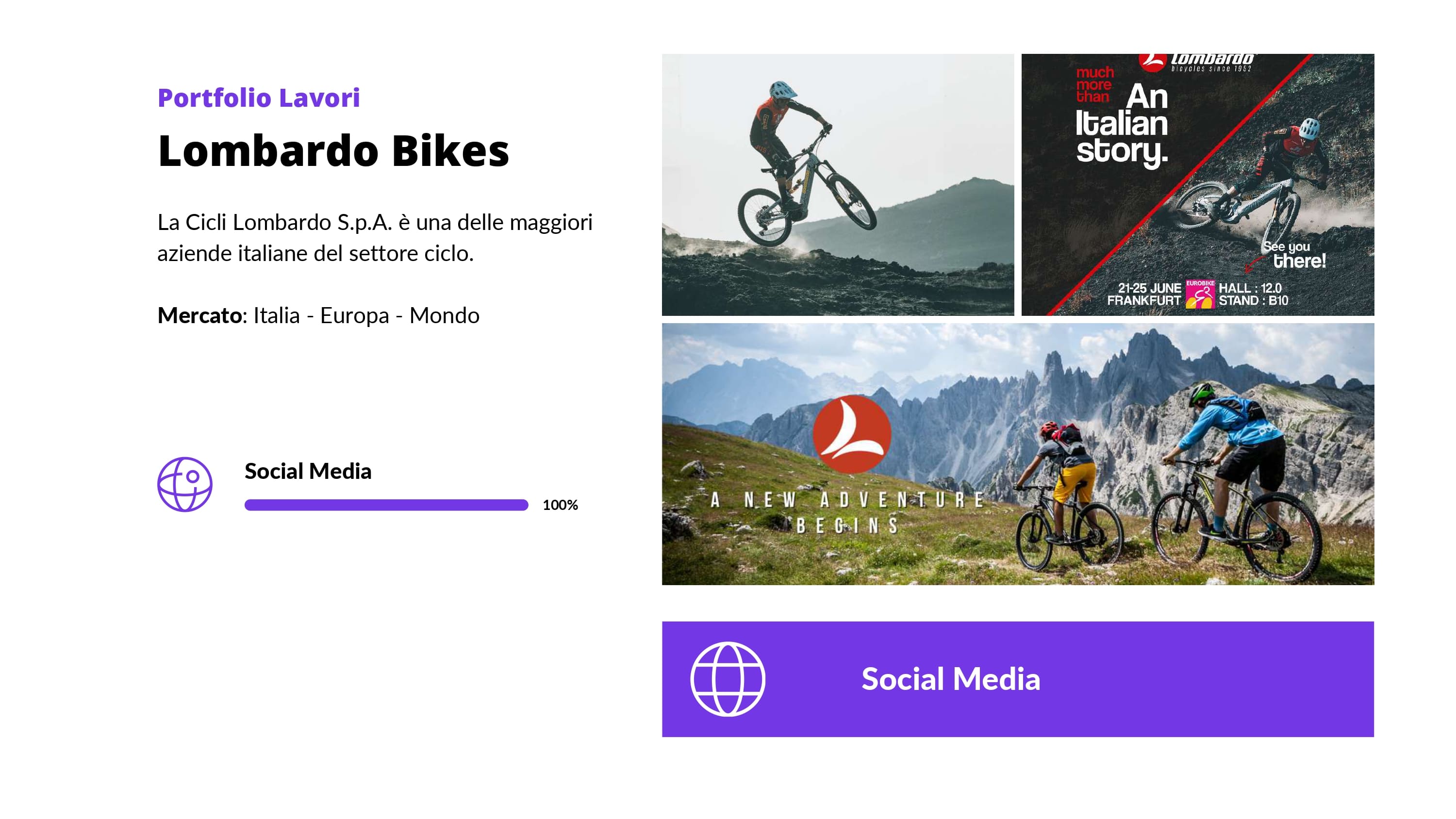Click the pink Eurobike logo badge

(x=1199, y=294)
